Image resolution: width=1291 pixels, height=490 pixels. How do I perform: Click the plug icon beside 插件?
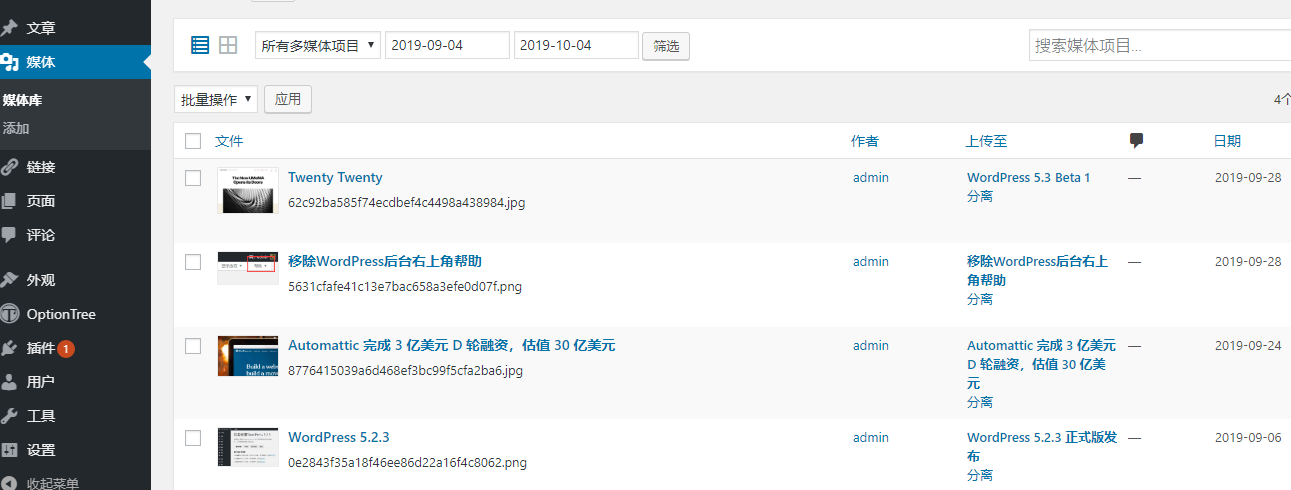[10, 348]
